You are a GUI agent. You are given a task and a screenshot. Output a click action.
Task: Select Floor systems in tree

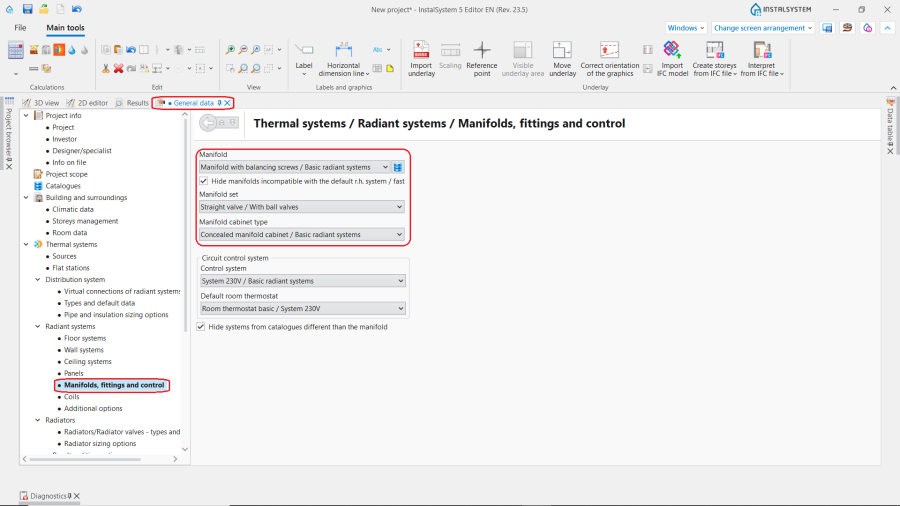point(85,338)
